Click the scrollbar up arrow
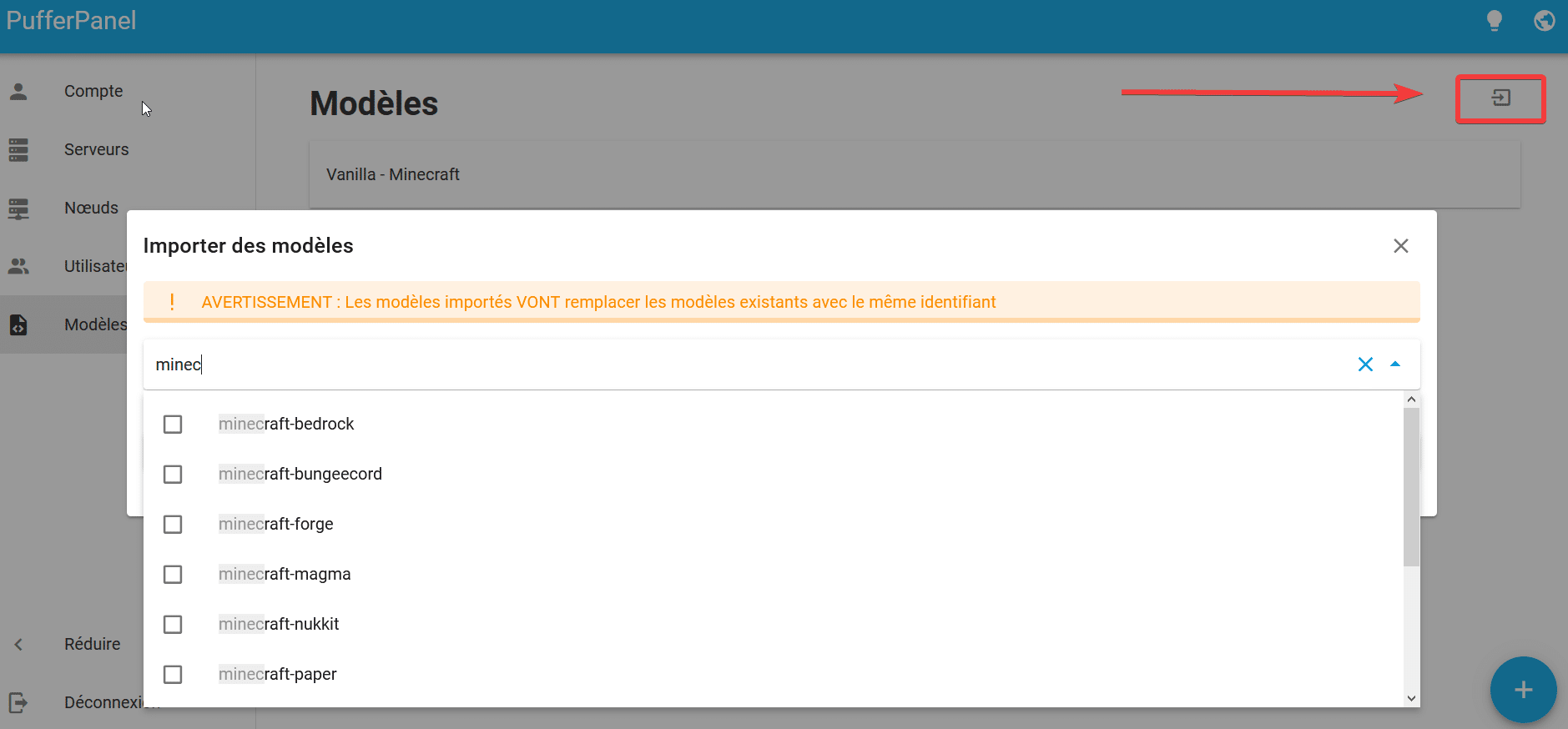 (x=1411, y=400)
